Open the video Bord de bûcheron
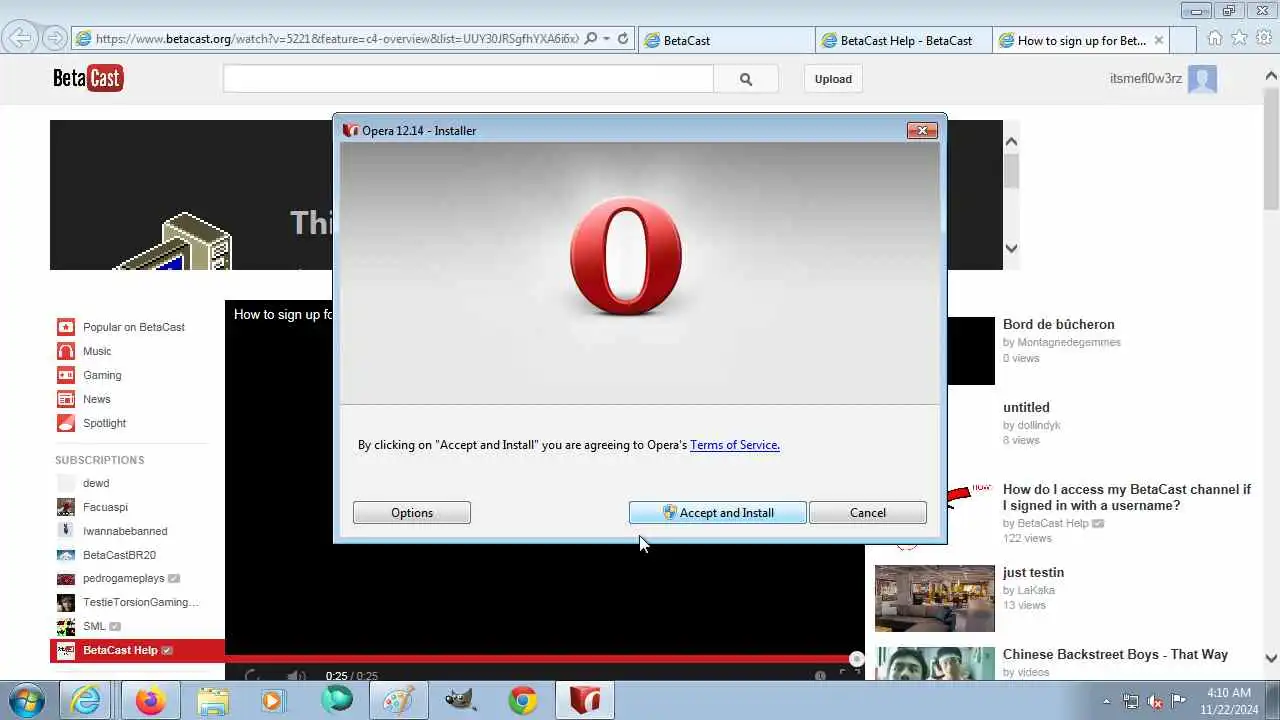1280x720 pixels. [1058, 324]
